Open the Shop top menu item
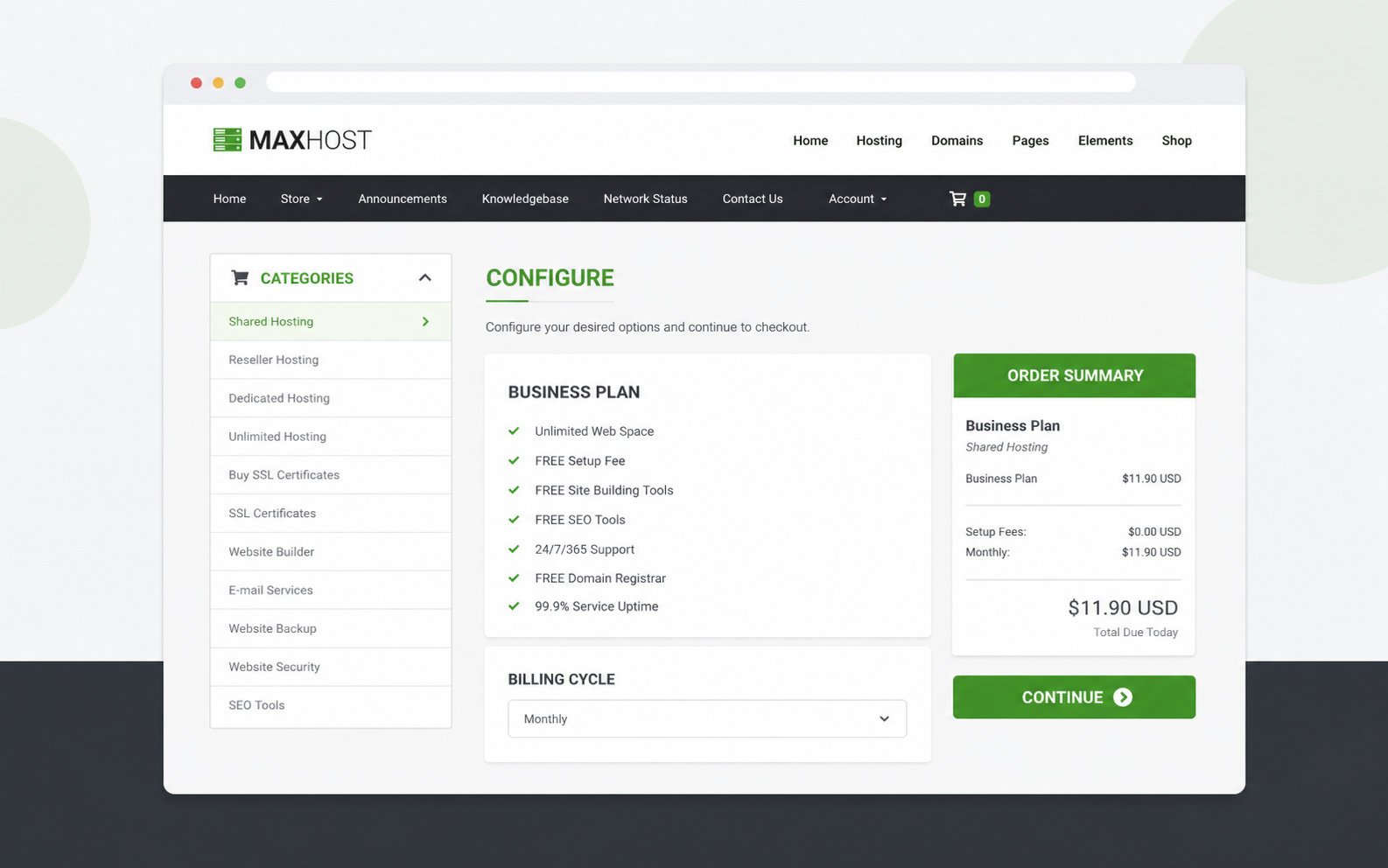Screen dimensions: 1388x868 click(1176, 140)
